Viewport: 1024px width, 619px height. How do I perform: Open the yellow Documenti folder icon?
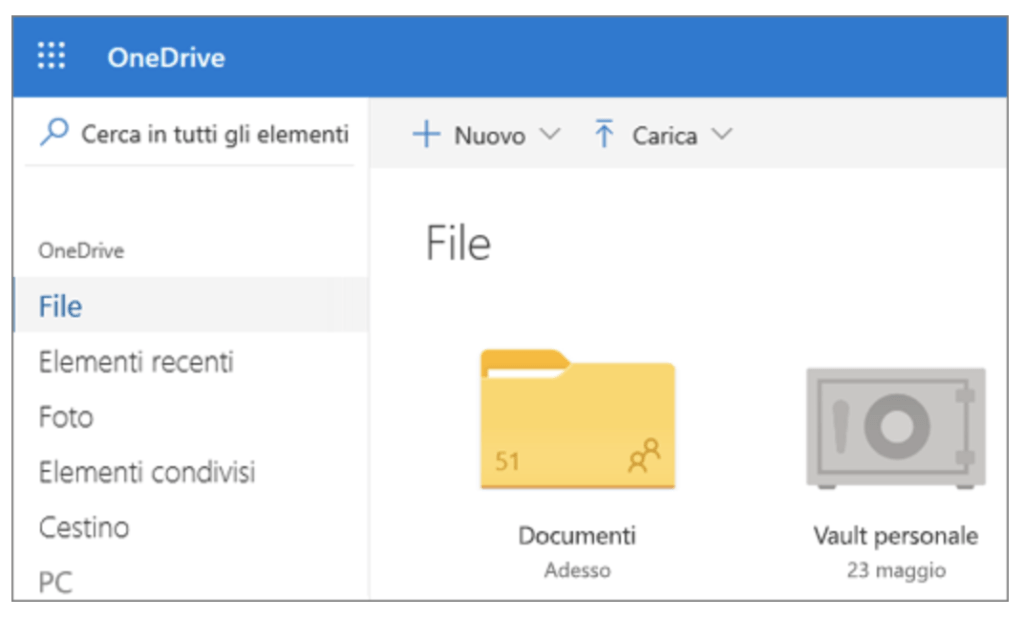(577, 420)
